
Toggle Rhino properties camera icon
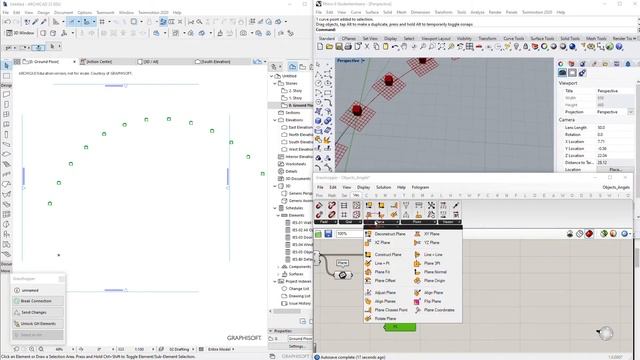tap(562, 73)
